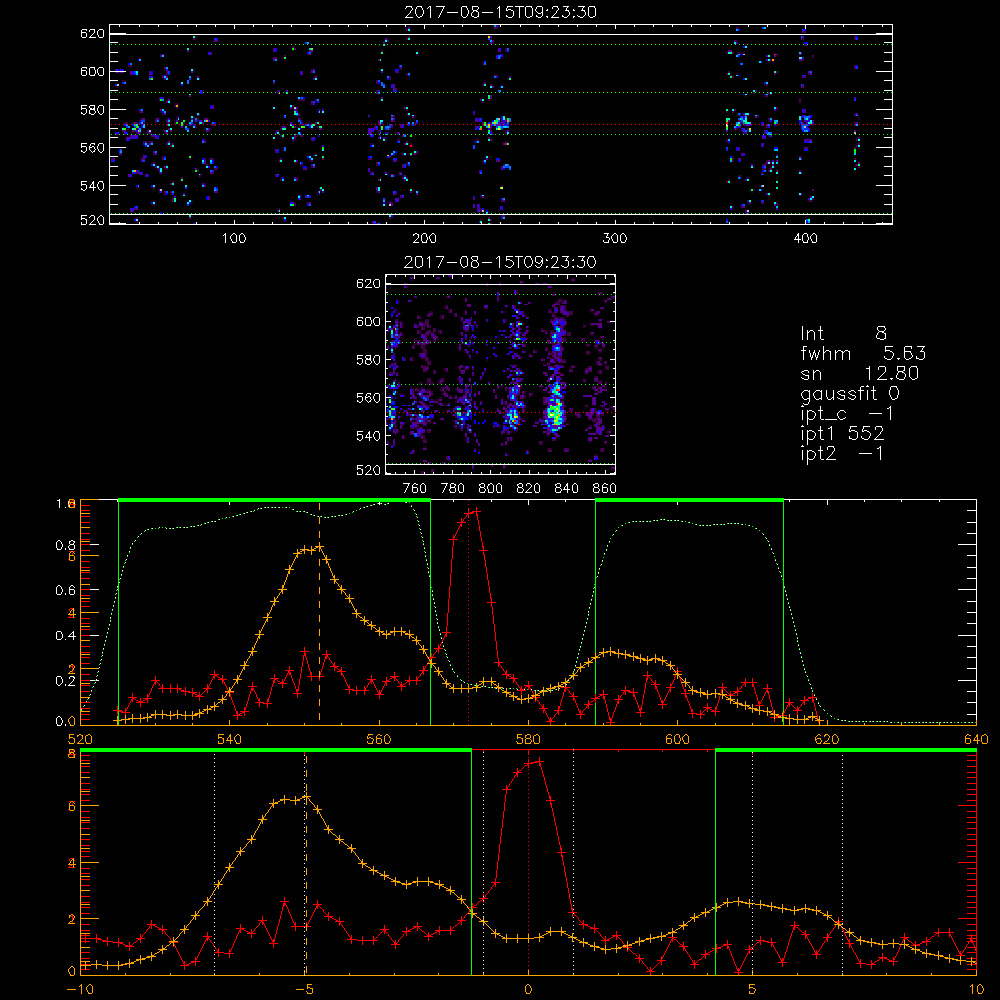
Task: Select the 'sn 12.80' value
Action: click(860, 373)
